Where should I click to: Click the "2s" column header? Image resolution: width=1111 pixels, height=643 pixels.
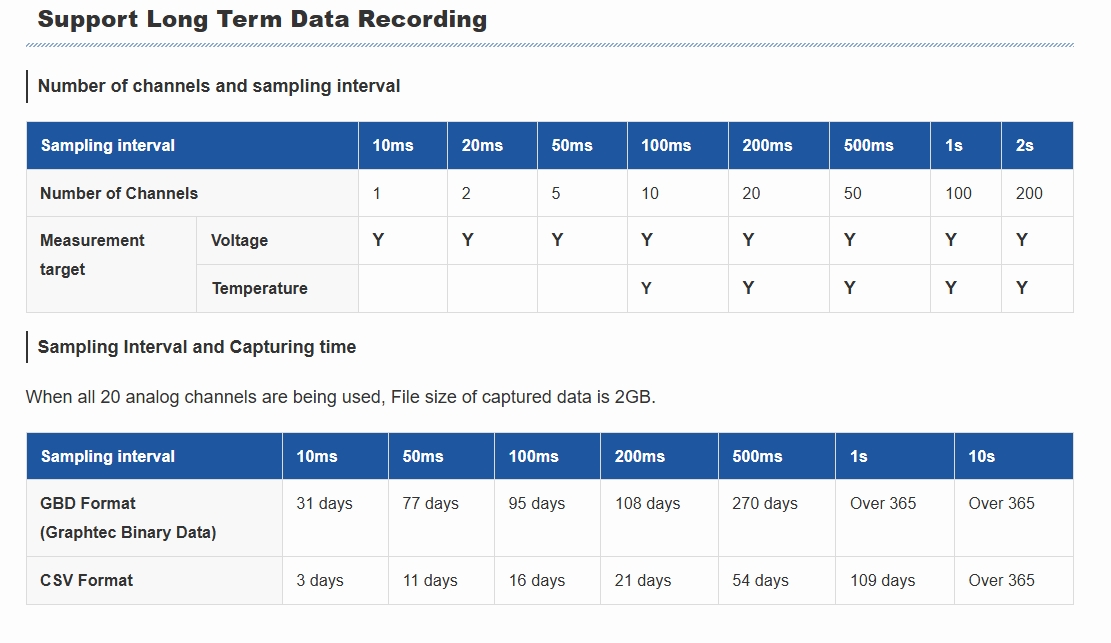1024,145
